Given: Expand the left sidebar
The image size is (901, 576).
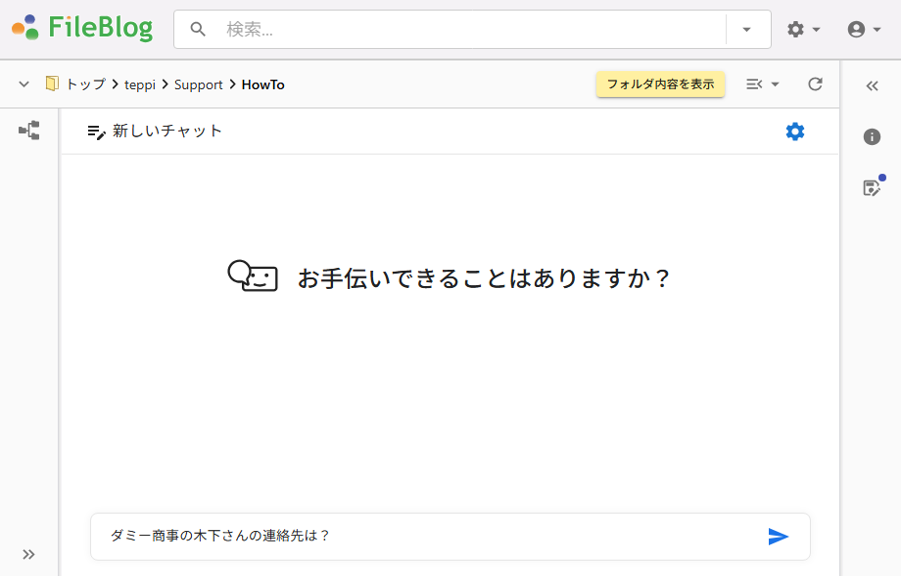Looking at the screenshot, I should [x=29, y=554].
